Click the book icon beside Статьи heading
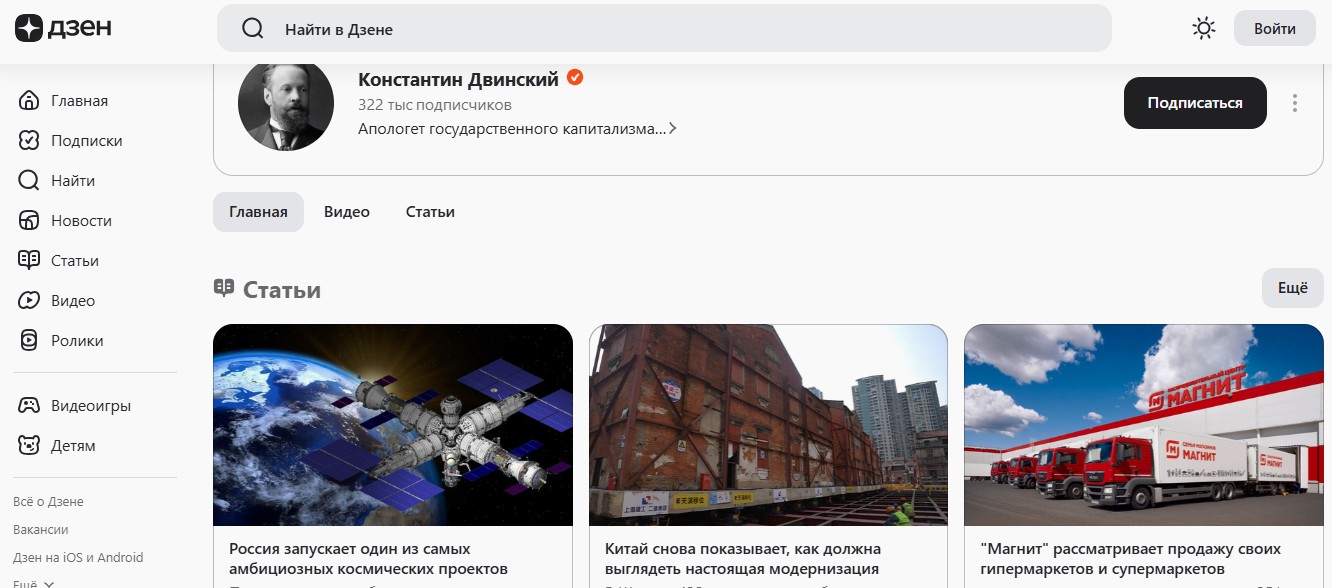Image resolution: width=1332 pixels, height=588 pixels. (x=224, y=288)
